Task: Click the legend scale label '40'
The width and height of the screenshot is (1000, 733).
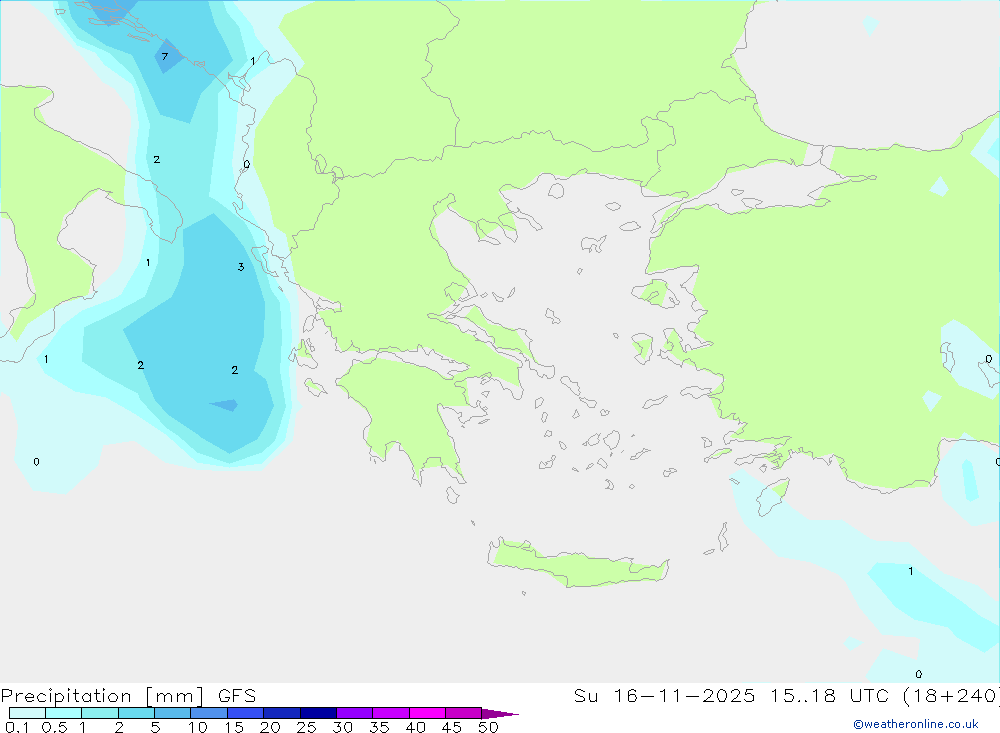Action: point(415,727)
